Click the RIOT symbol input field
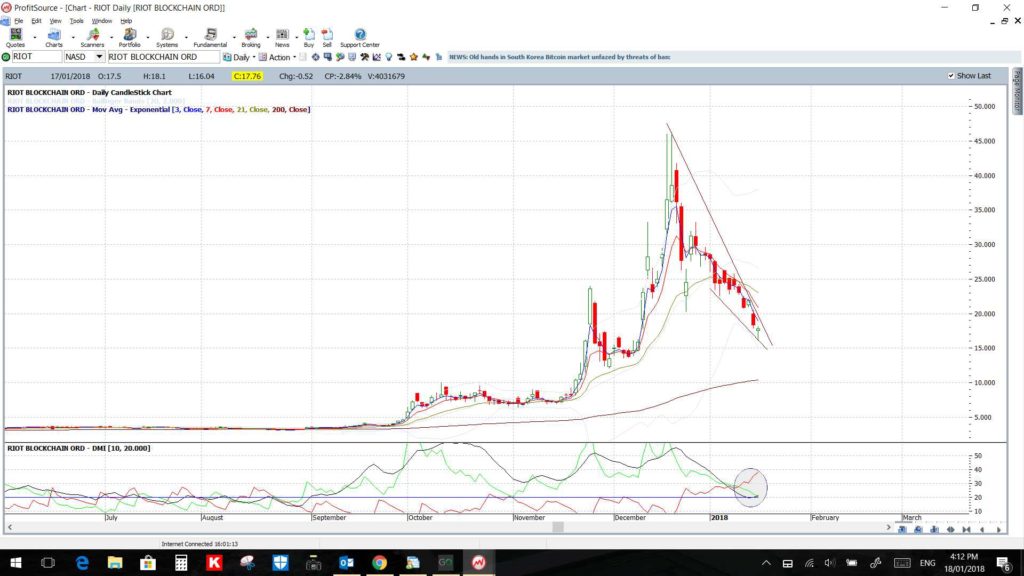Viewport: 1024px width, 576px height. point(37,57)
